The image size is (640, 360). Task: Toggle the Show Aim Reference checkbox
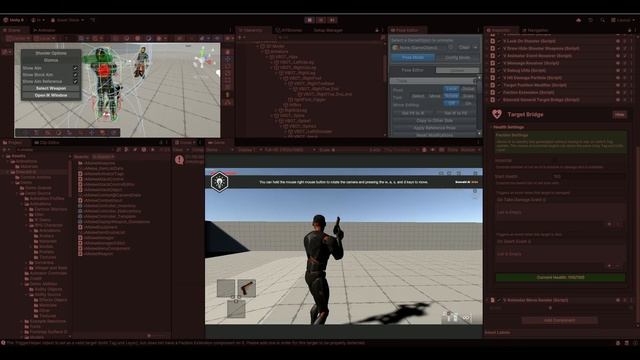coord(75,81)
